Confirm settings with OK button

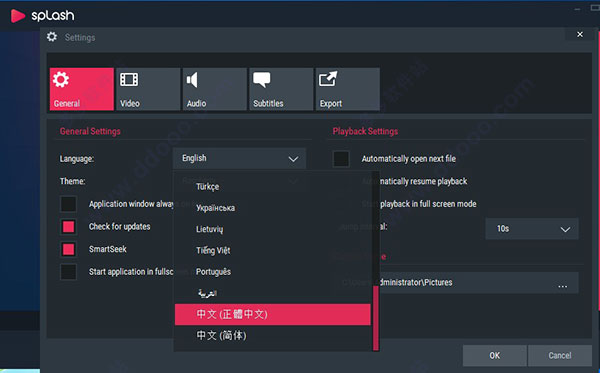point(494,355)
